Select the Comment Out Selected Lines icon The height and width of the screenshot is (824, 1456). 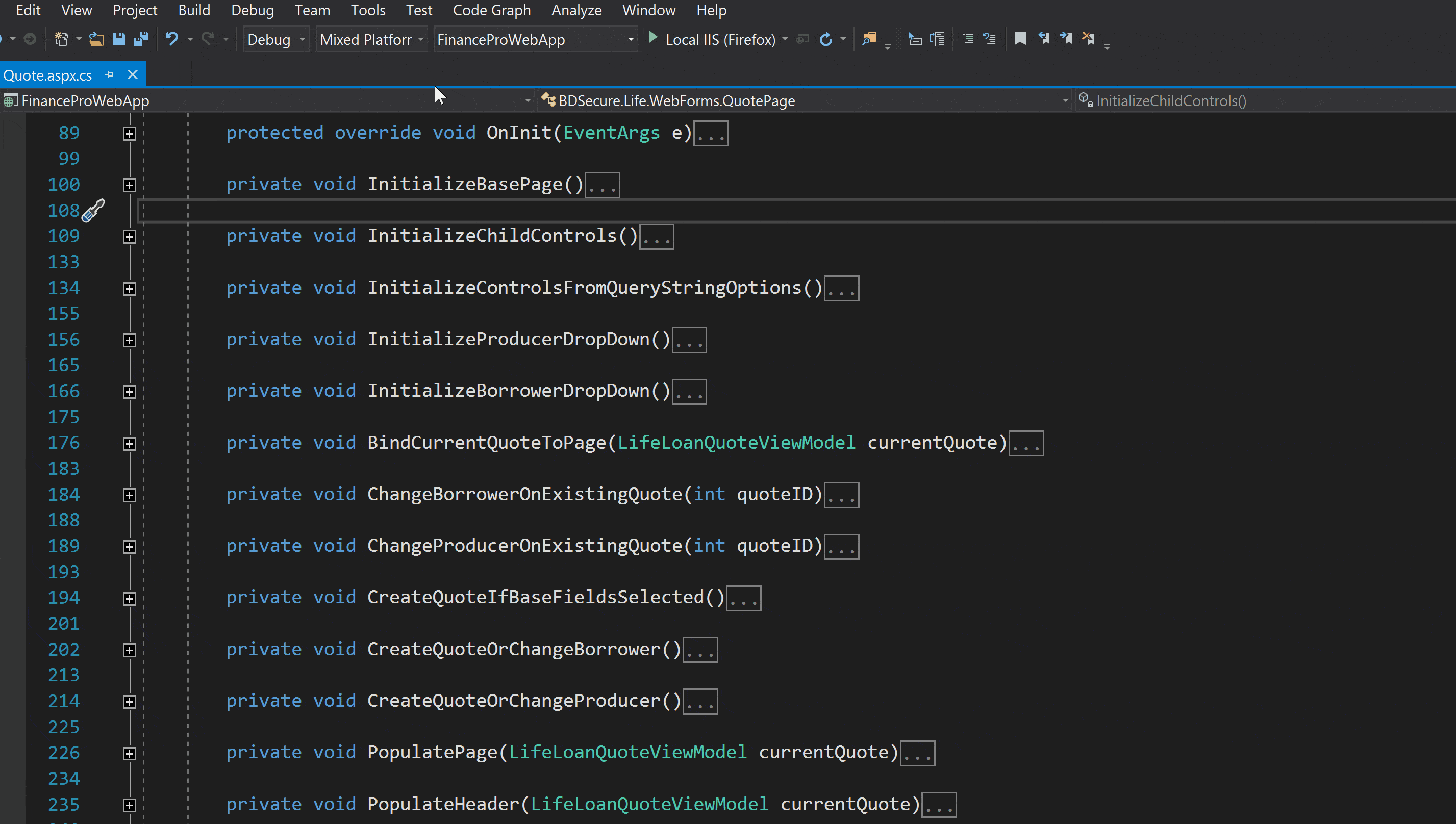click(x=967, y=38)
